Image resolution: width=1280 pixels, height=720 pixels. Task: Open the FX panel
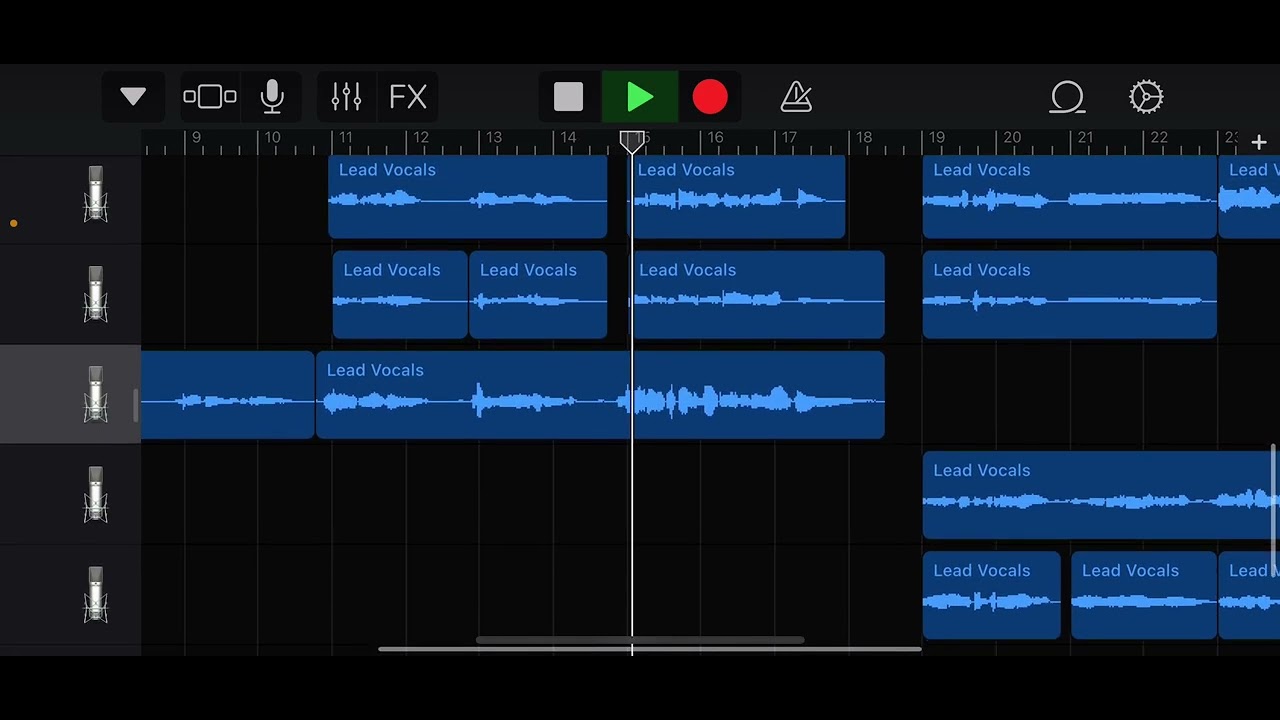(408, 97)
